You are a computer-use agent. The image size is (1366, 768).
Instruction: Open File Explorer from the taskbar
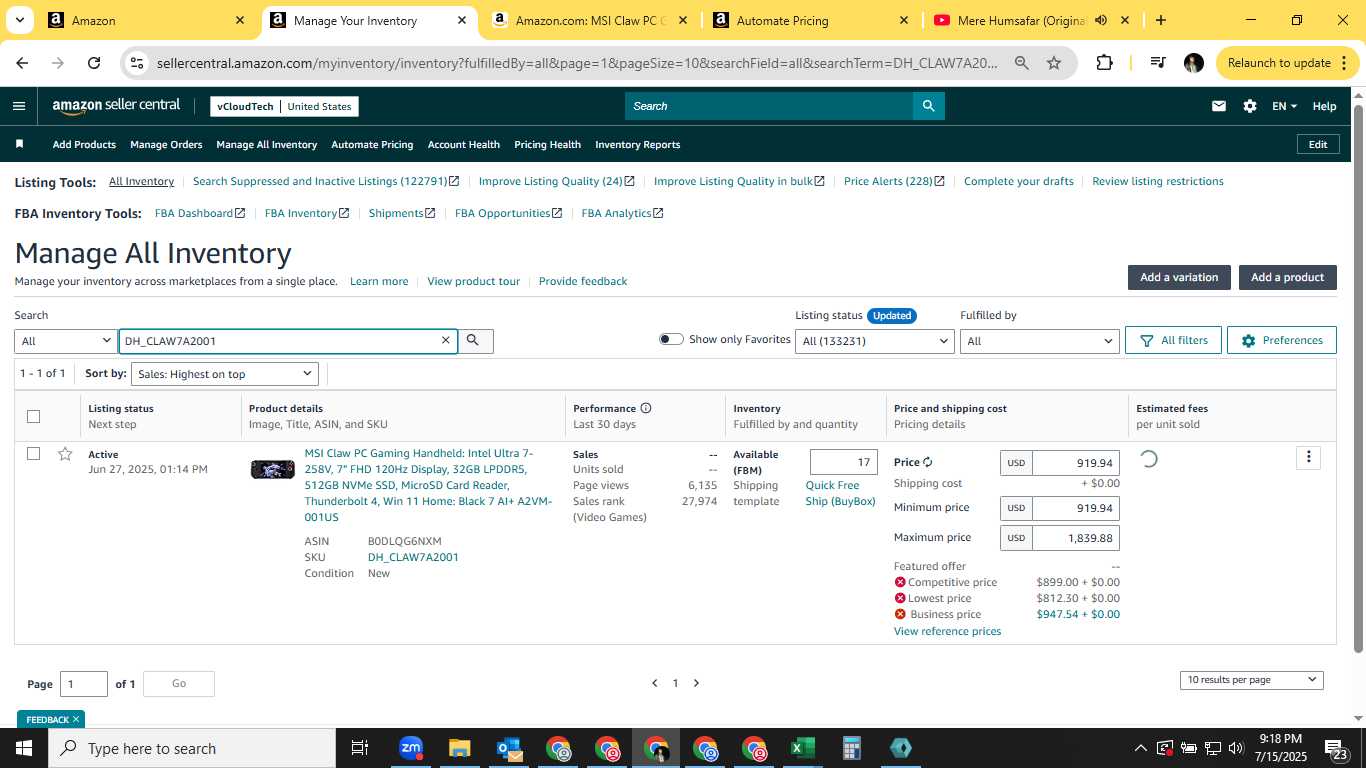(x=459, y=748)
